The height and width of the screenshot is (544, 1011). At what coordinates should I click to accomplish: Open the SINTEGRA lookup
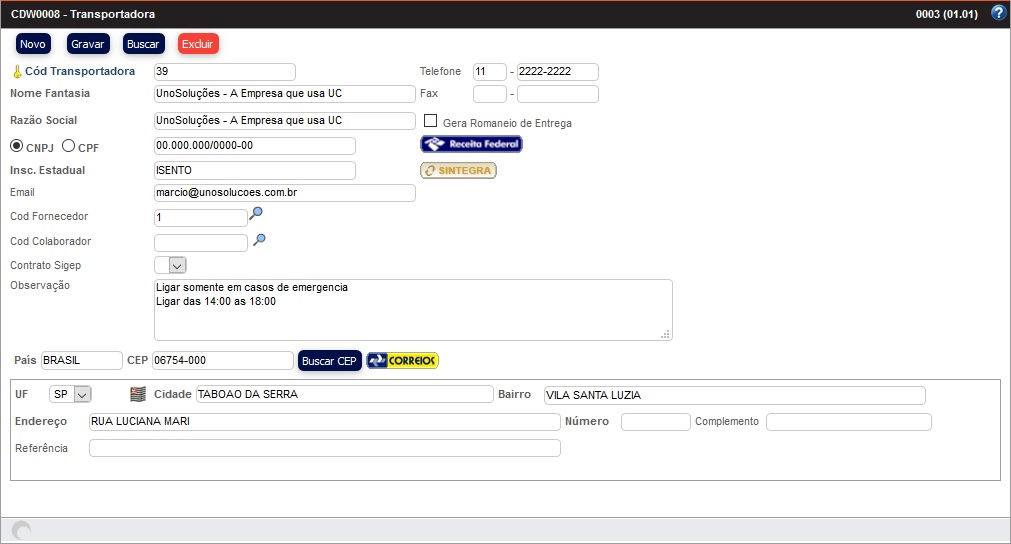[x=458, y=171]
